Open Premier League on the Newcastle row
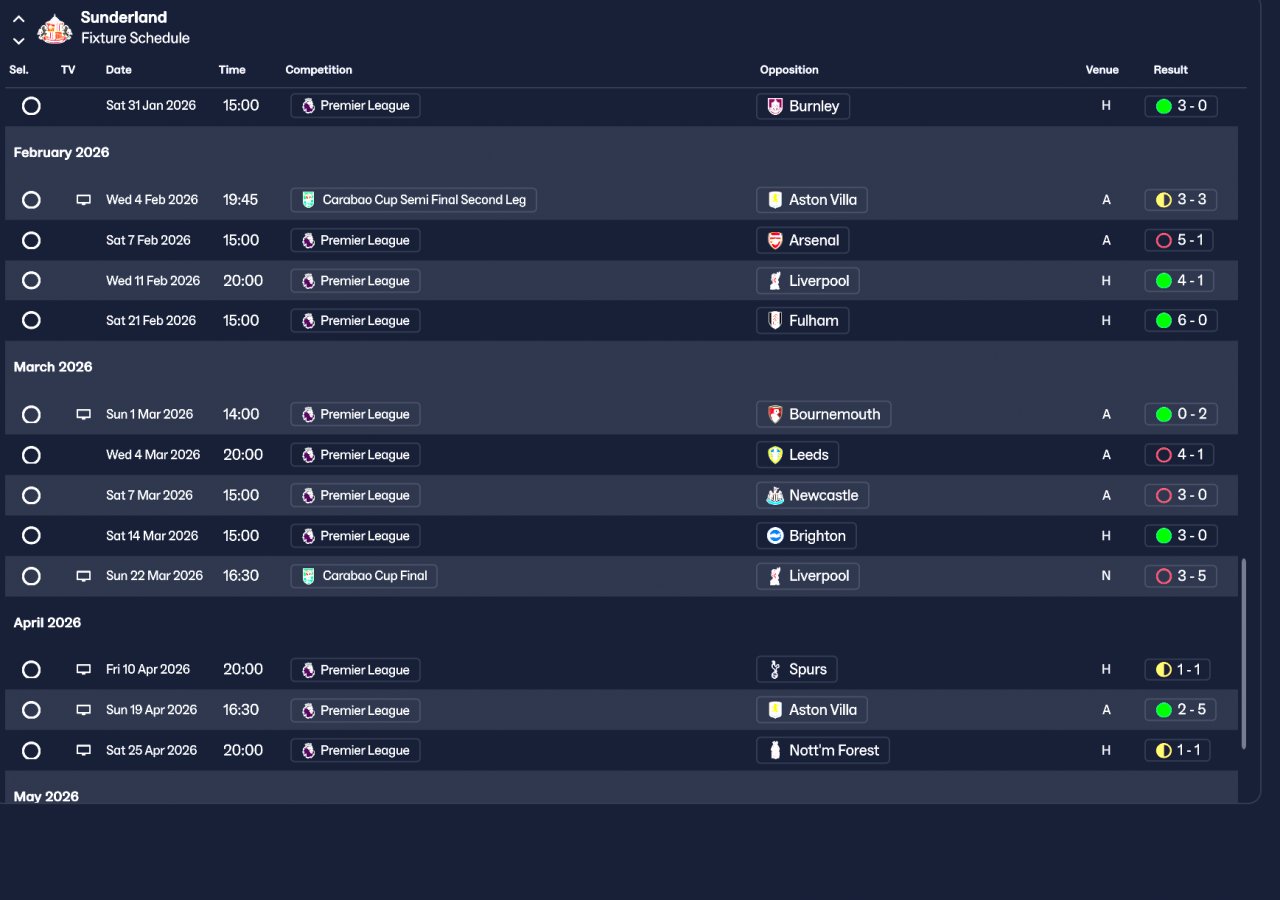The image size is (1280, 900). 355,495
